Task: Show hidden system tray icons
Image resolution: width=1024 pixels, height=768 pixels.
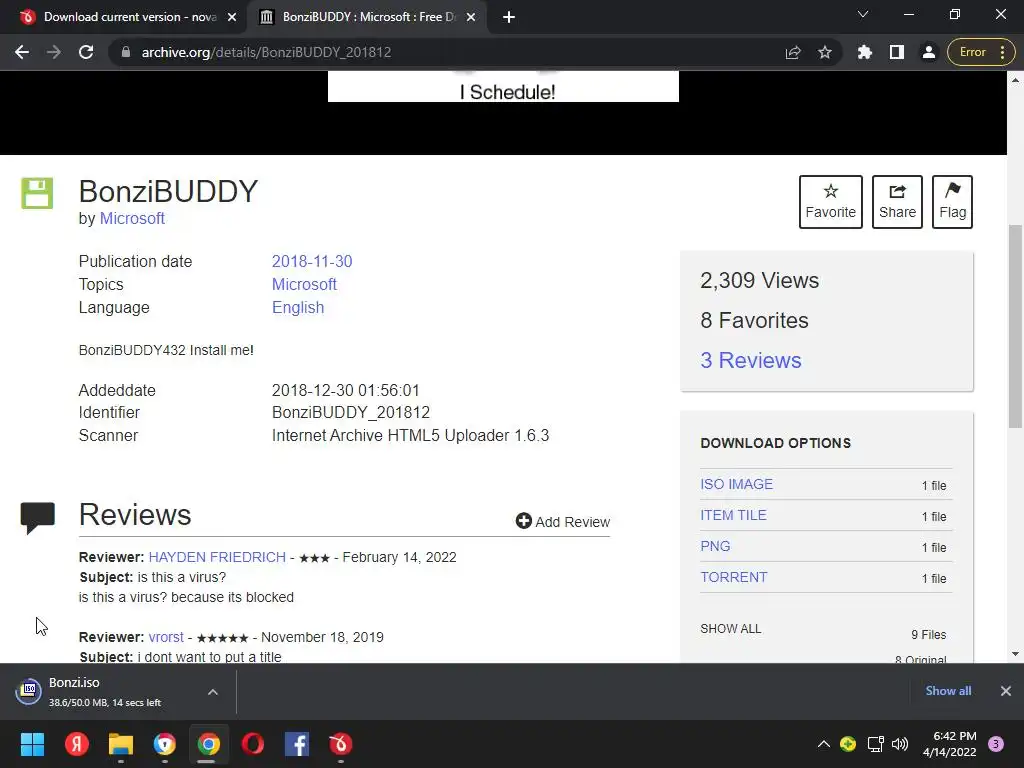Action: (x=824, y=744)
